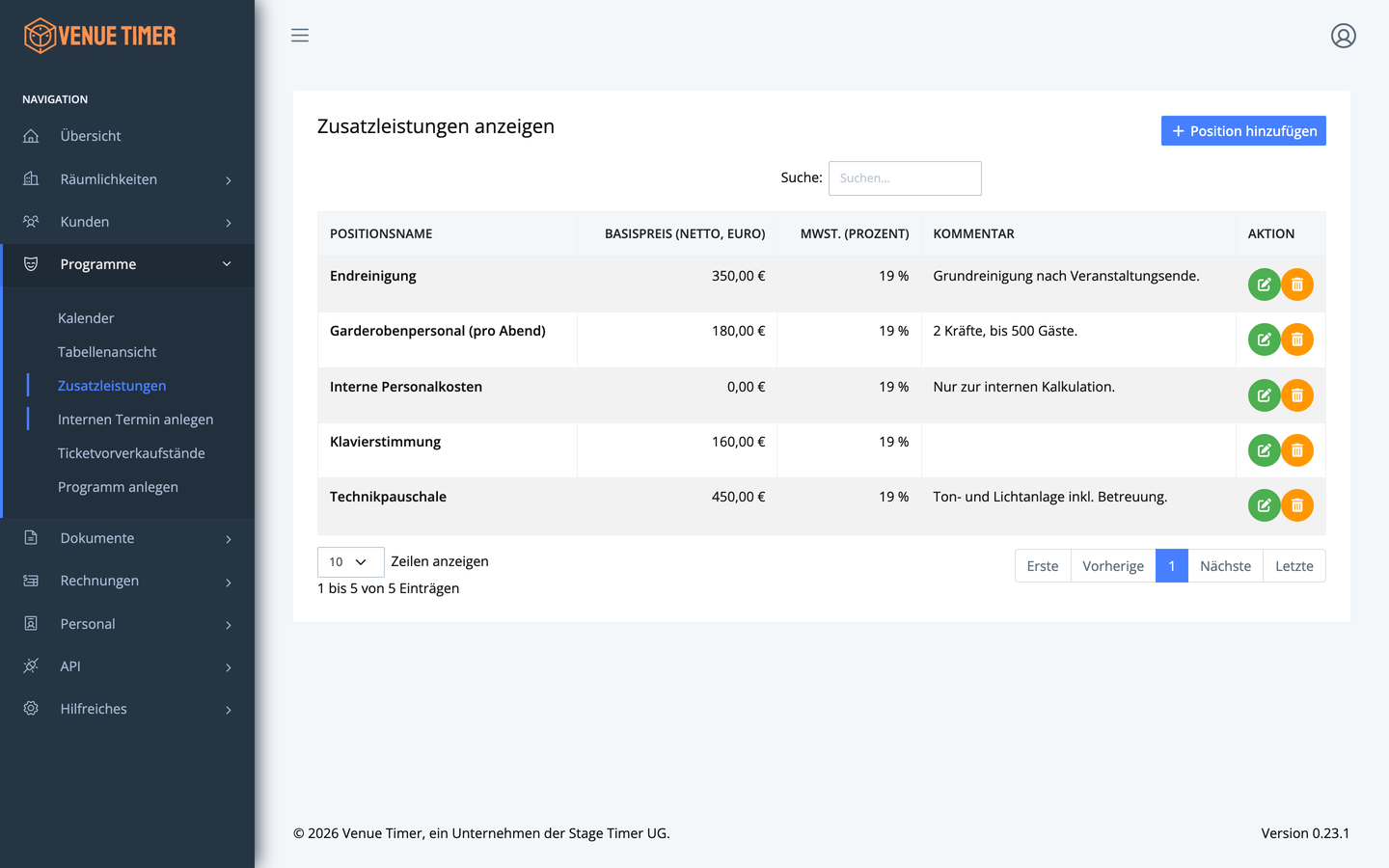Click the '2 Kräfte, bis 500 Gäste.' comment
1389x868 pixels.
tap(1005, 331)
